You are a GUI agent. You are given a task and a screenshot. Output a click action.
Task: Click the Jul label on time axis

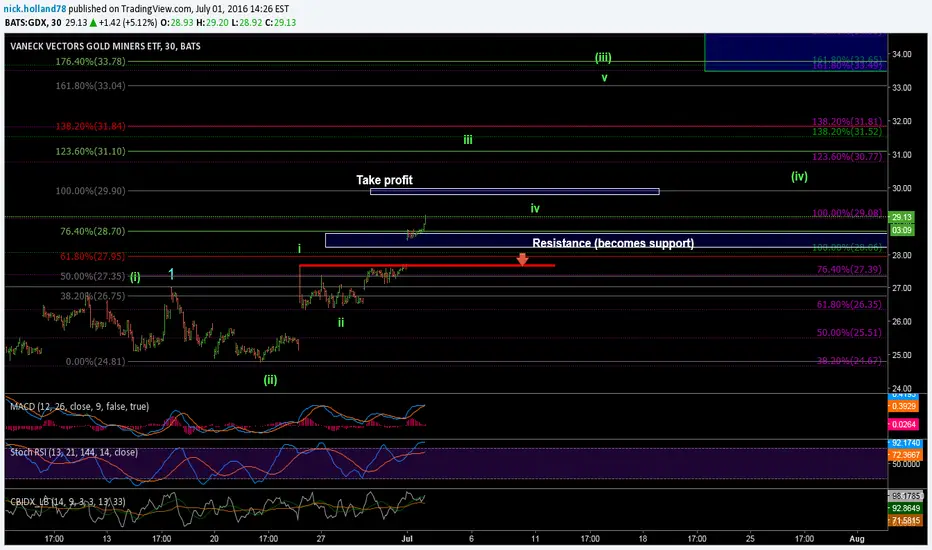(407, 539)
